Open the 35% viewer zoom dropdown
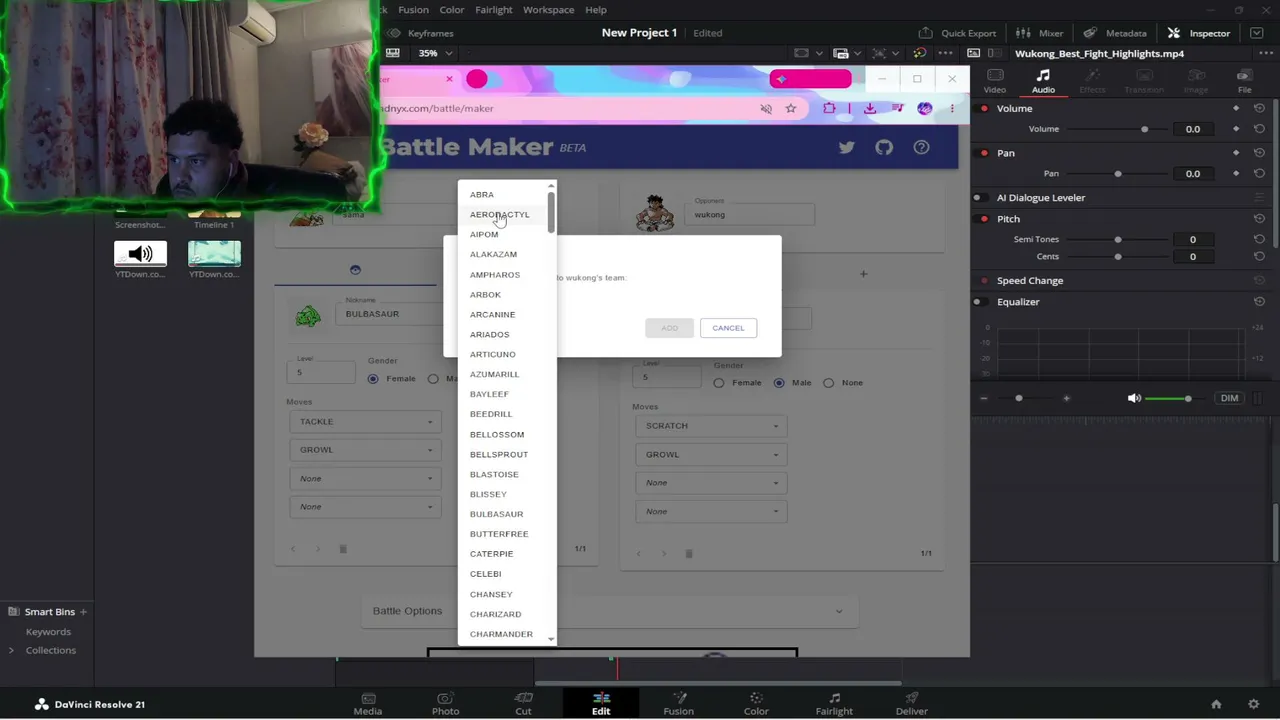The height and width of the screenshot is (720, 1280). click(x=435, y=53)
